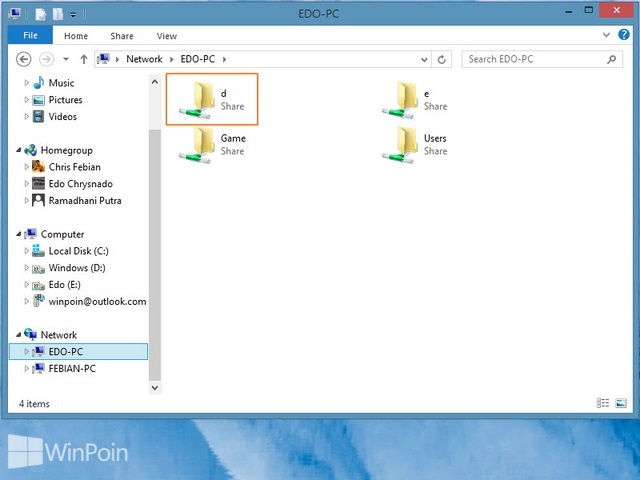Expand the Music tree node
This screenshot has height=480, width=640.
(27, 83)
